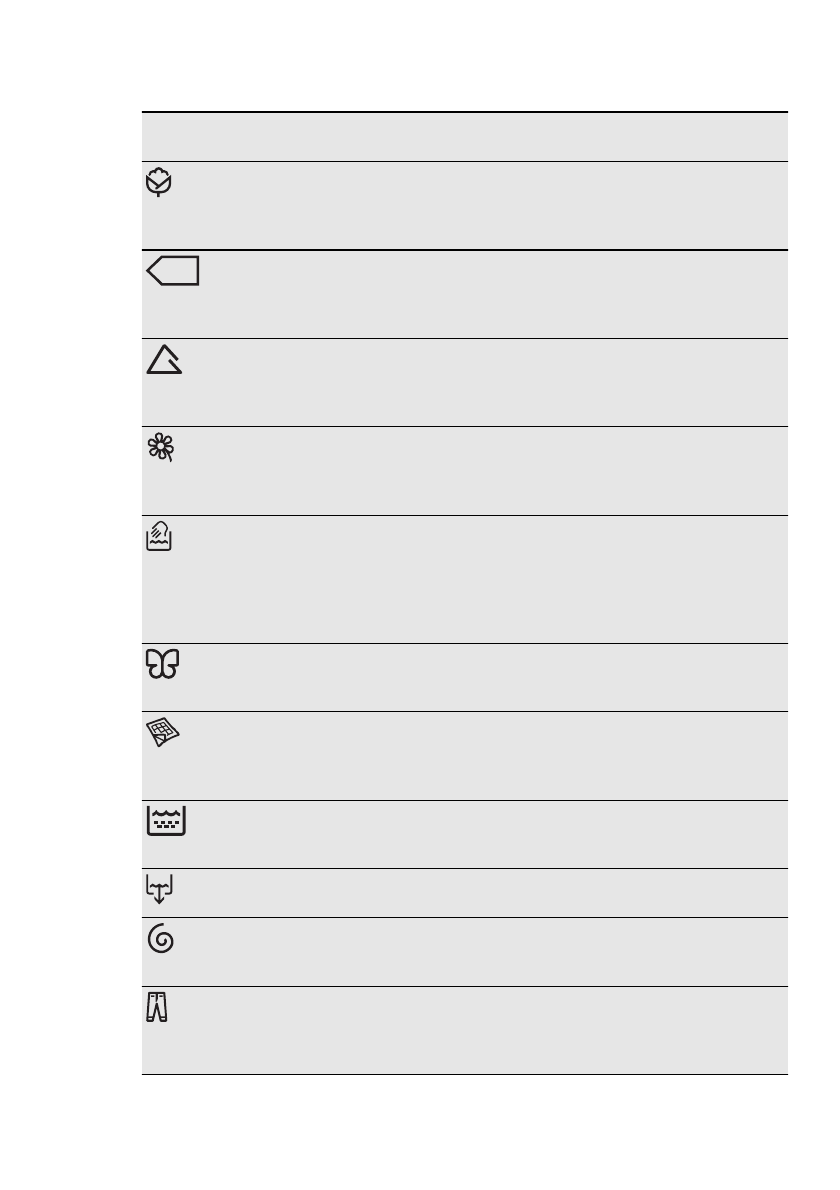
Task: Click empty cell beside the duvet icon
Action: [480, 755]
